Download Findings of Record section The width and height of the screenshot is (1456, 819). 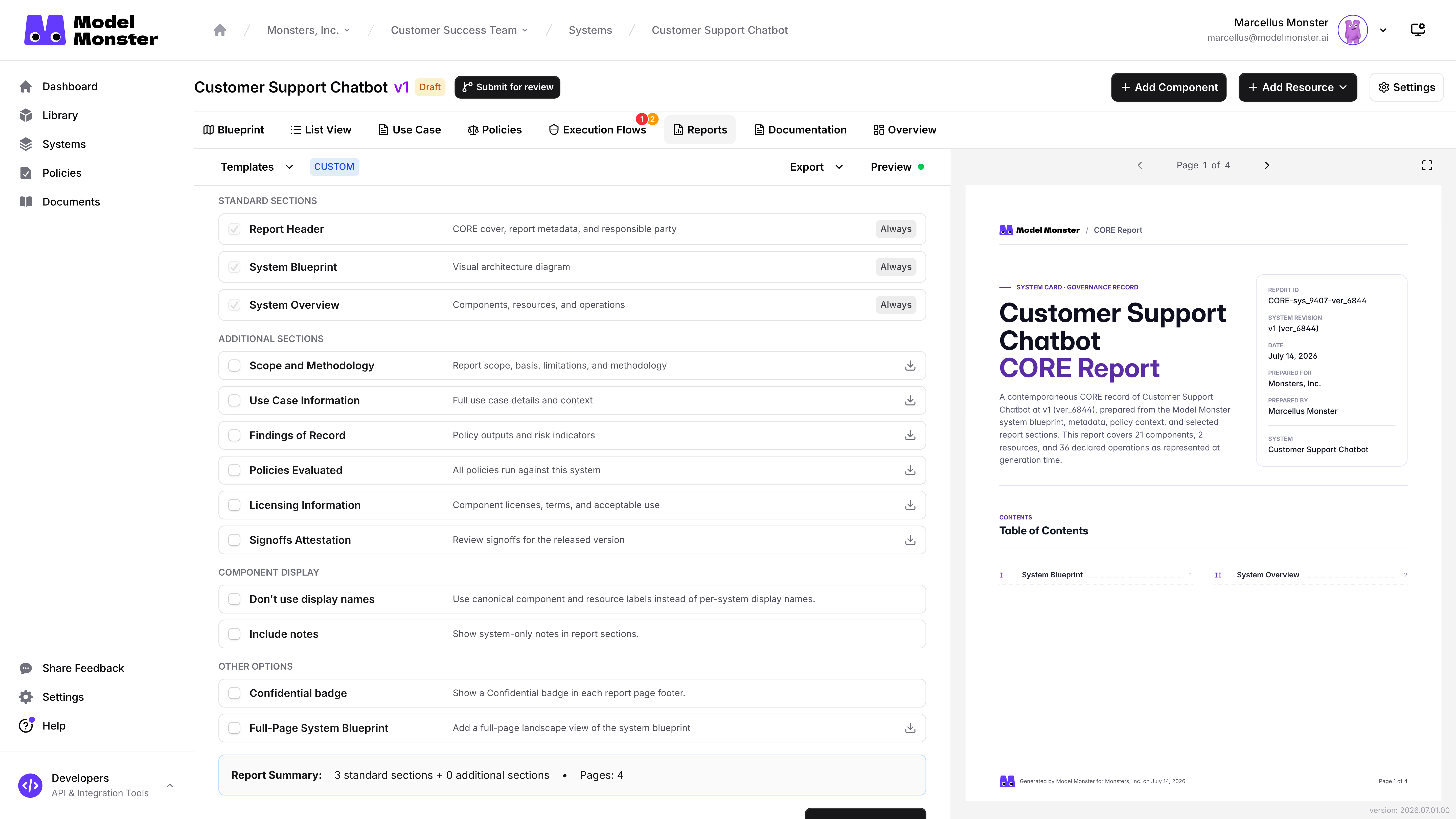910,435
